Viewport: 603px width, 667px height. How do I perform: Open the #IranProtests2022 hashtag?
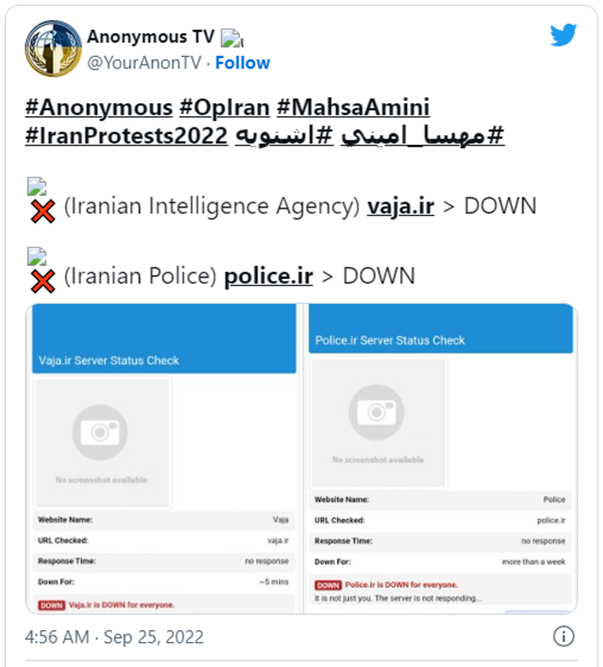click(x=126, y=136)
